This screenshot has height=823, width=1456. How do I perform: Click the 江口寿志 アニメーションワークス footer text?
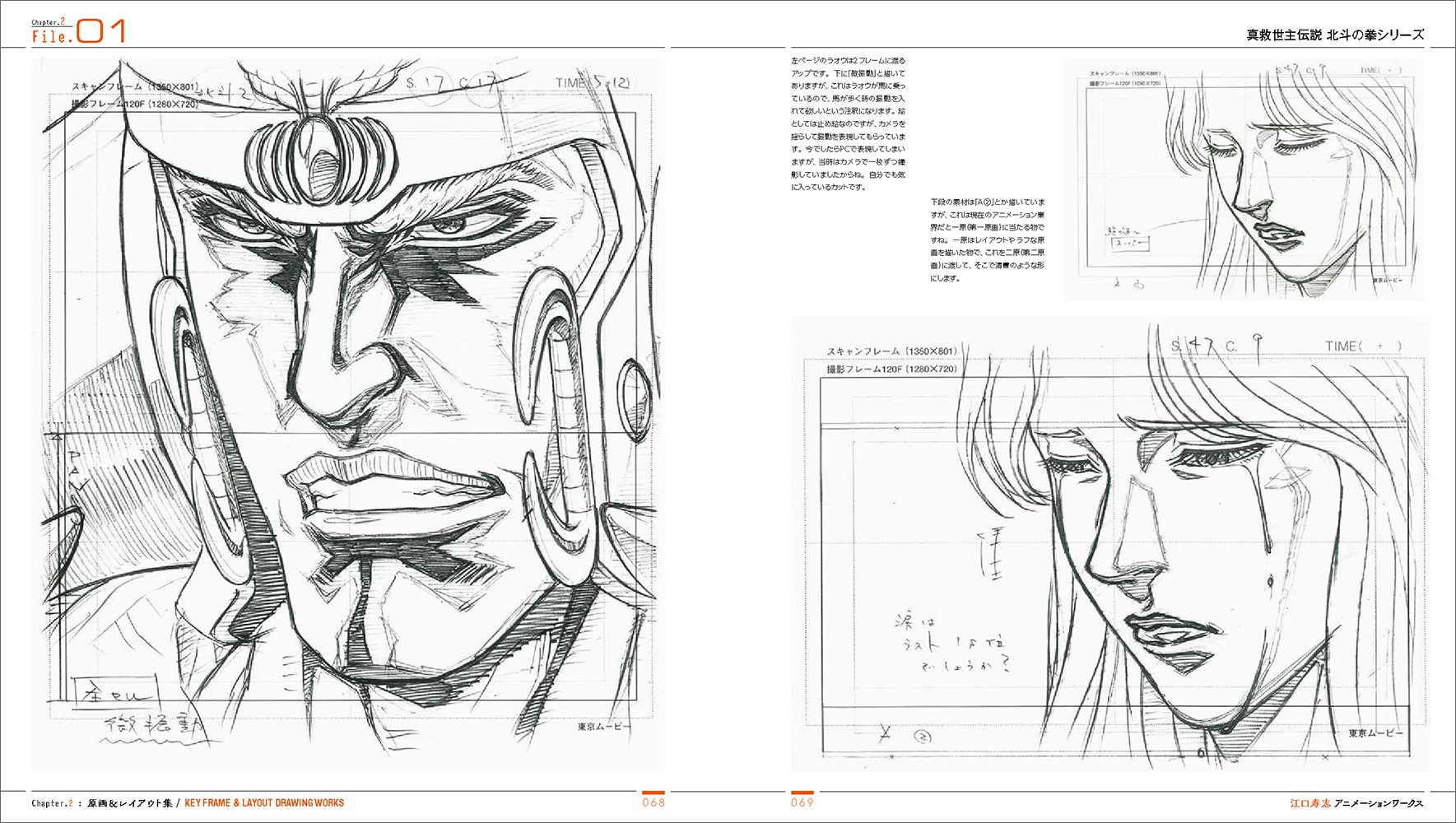pos(1356,803)
